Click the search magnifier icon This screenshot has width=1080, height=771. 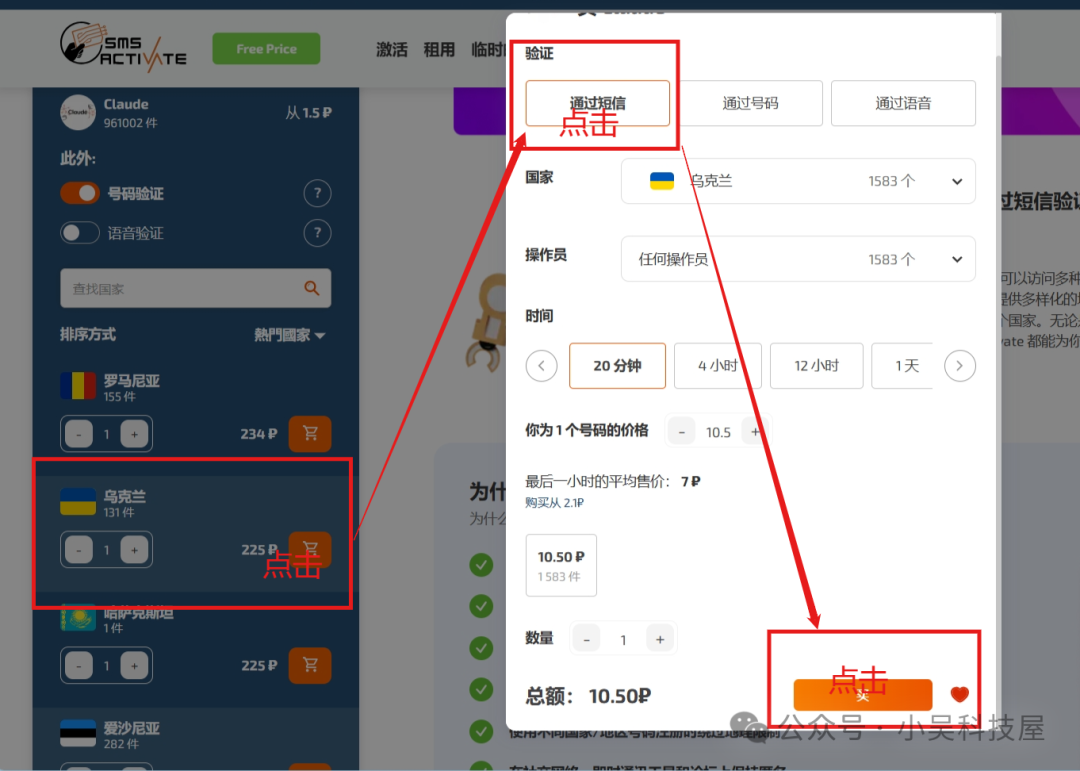tap(312, 288)
